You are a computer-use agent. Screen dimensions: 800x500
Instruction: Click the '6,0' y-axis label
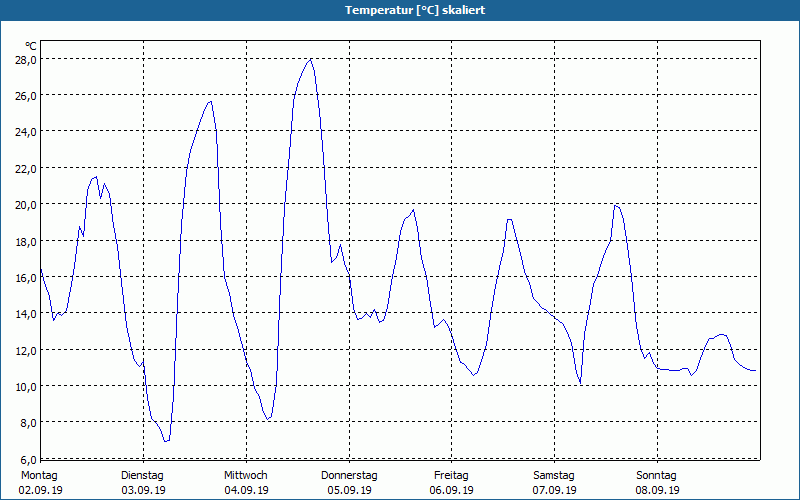[x=28, y=460]
